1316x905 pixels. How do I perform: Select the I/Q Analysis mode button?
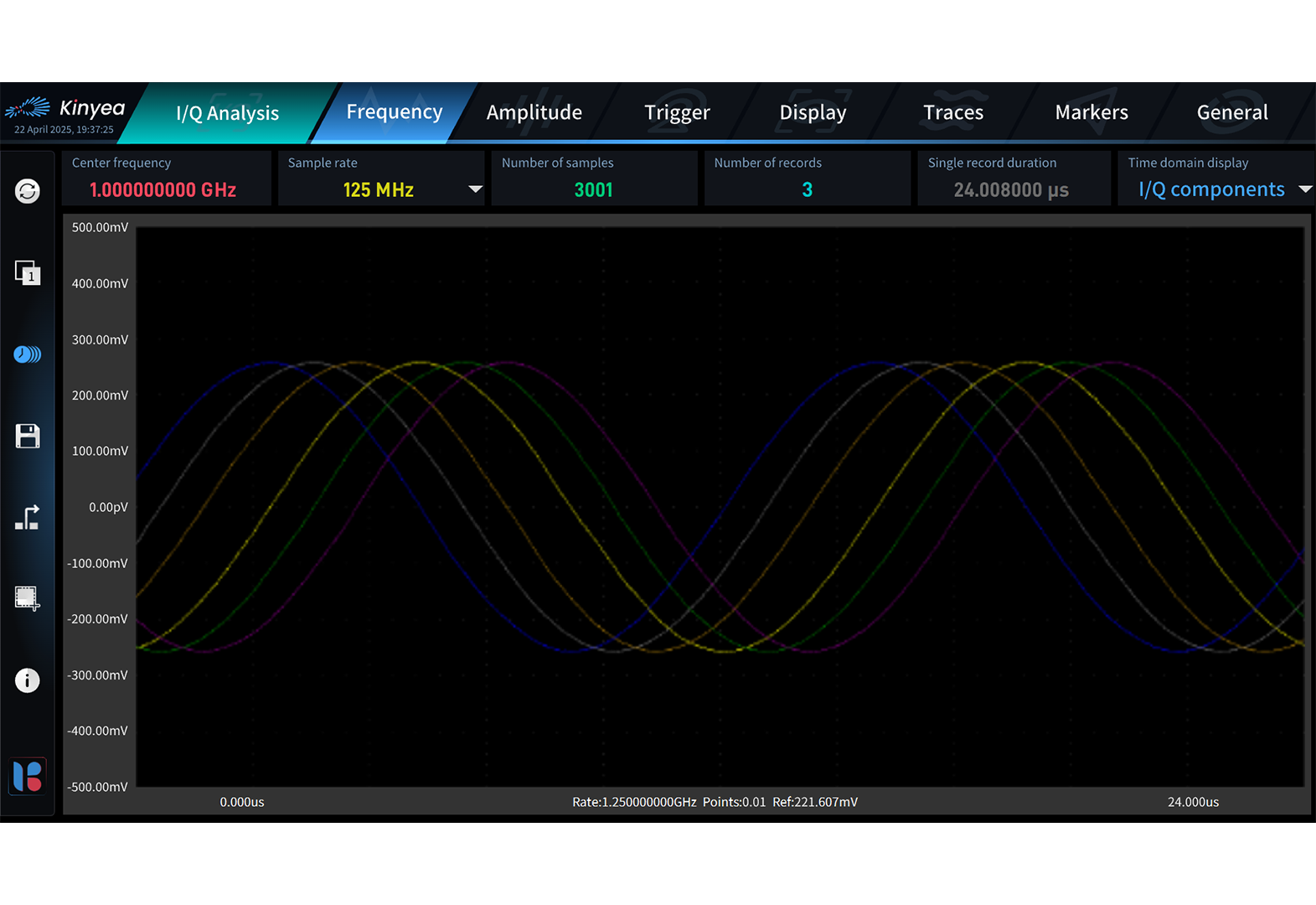coord(227,113)
